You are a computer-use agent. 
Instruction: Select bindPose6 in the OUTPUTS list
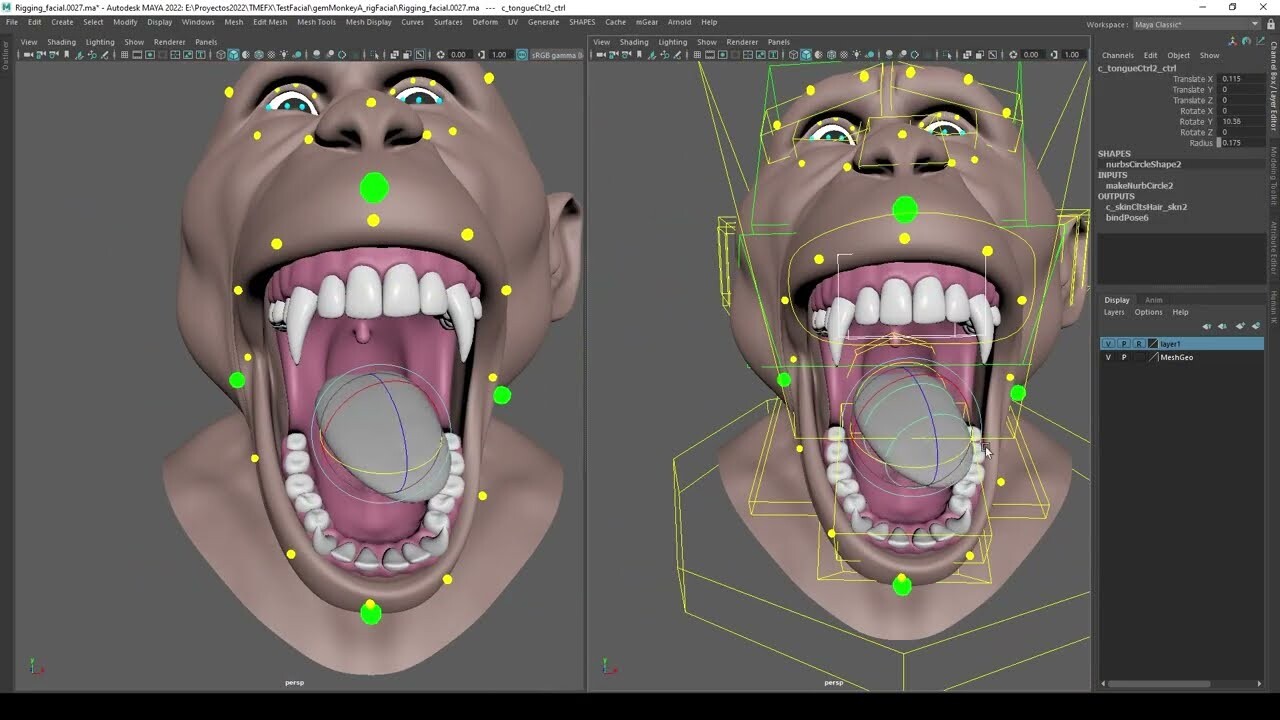coord(1127,218)
